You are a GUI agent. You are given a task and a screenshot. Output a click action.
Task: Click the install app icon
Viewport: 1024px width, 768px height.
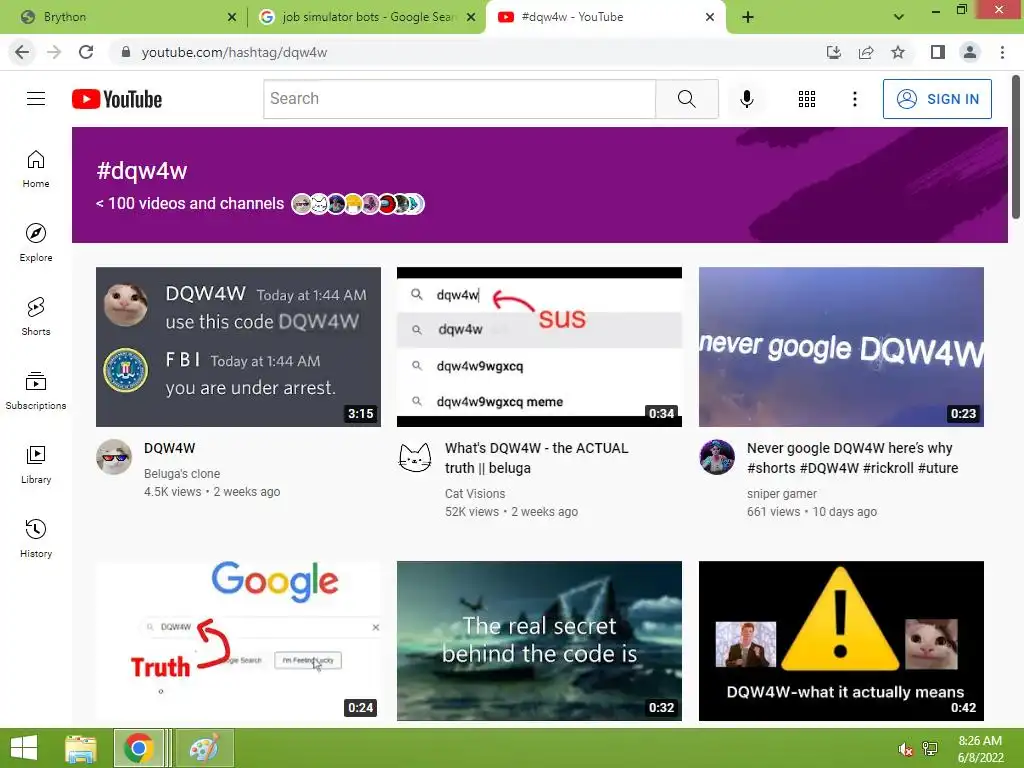click(x=834, y=52)
